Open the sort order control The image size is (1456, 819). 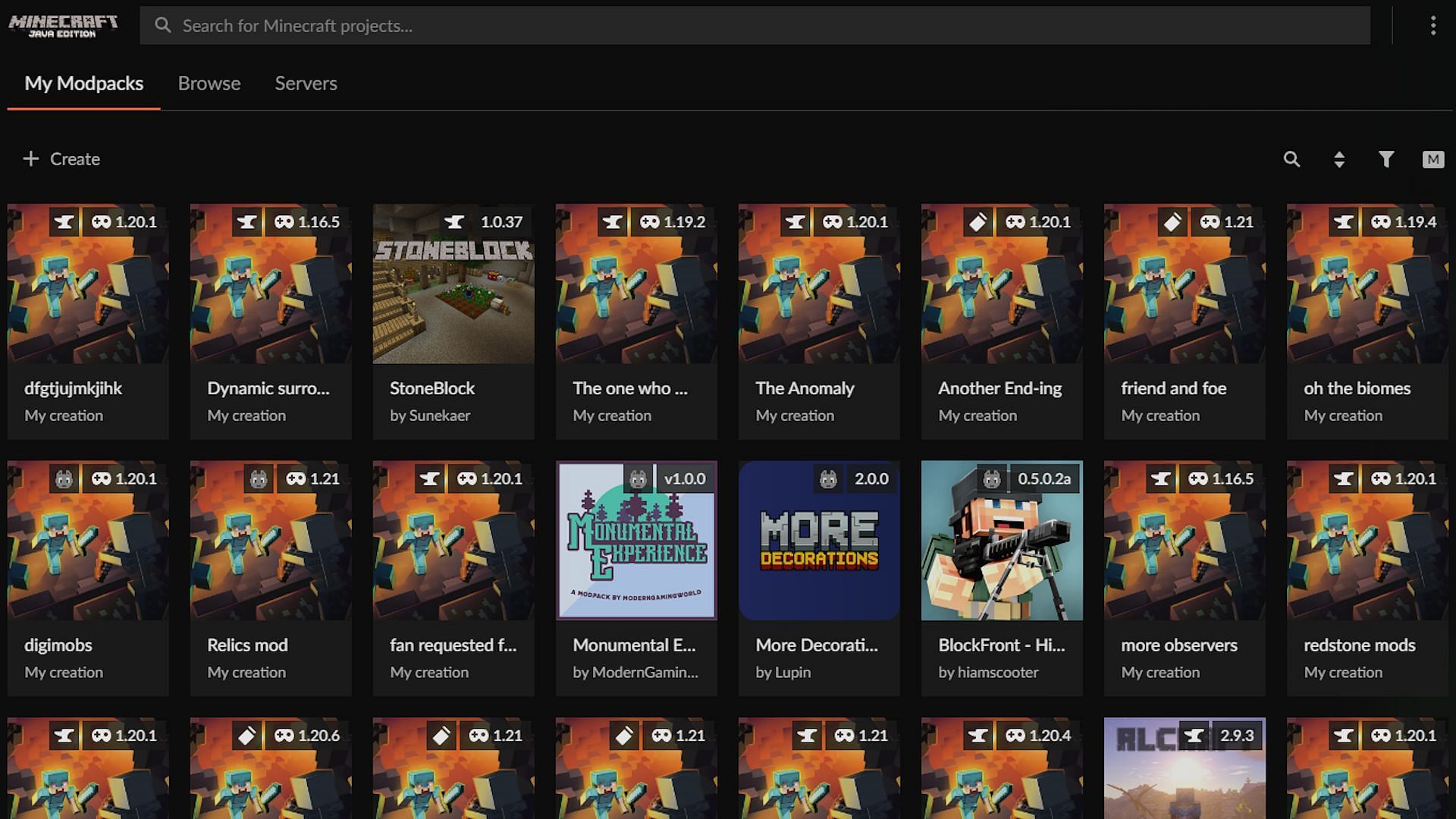[x=1339, y=159]
